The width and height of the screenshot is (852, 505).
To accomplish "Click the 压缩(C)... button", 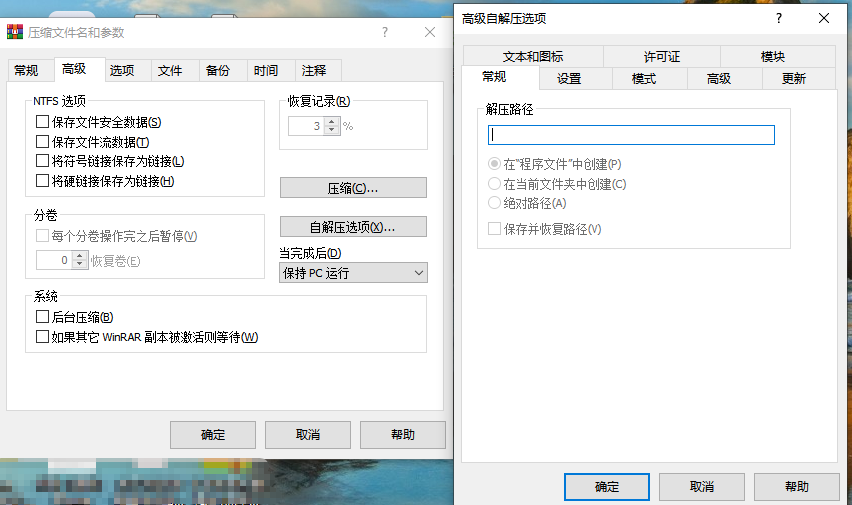I will coord(353,188).
